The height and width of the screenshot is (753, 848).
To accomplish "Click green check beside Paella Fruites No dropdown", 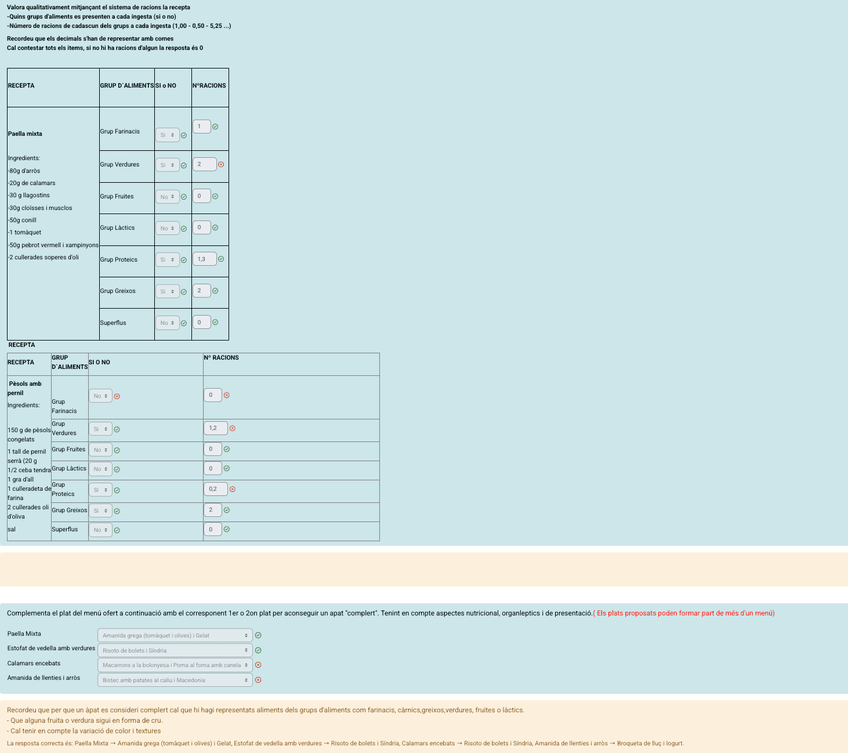I will click(x=184, y=197).
